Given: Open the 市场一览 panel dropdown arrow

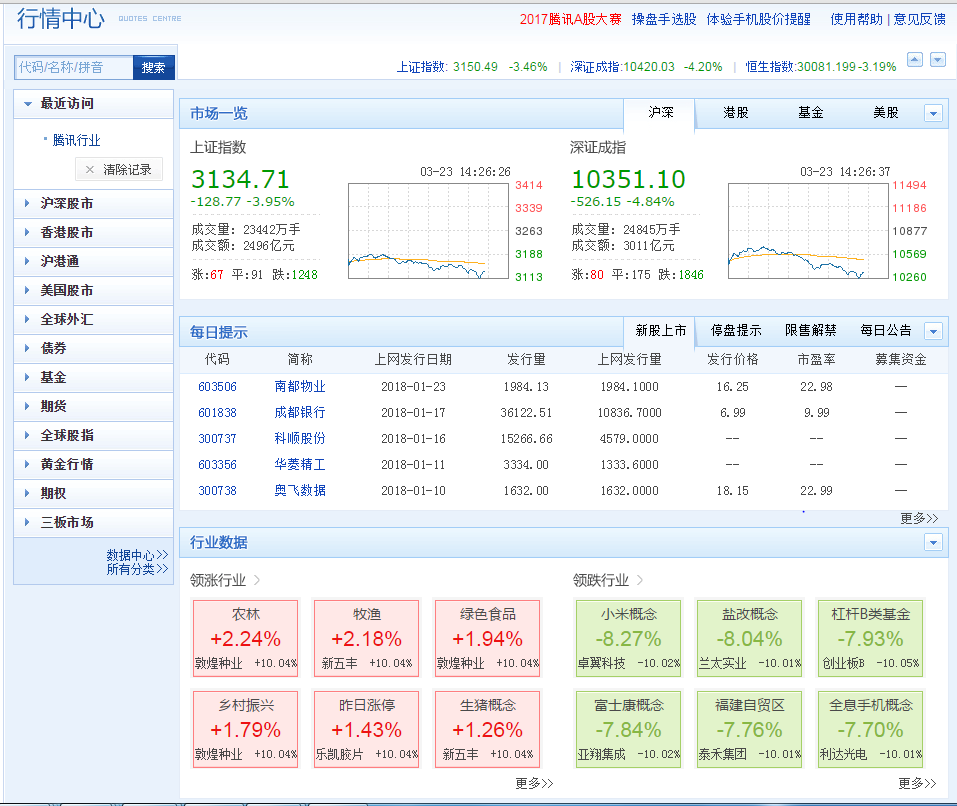Looking at the screenshot, I should [x=933, y=114].
